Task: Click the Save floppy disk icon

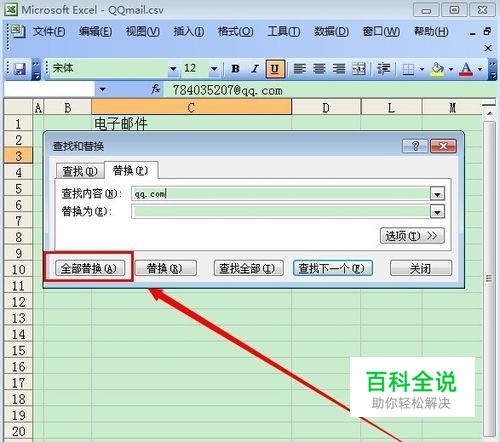Action: (19, 69)
